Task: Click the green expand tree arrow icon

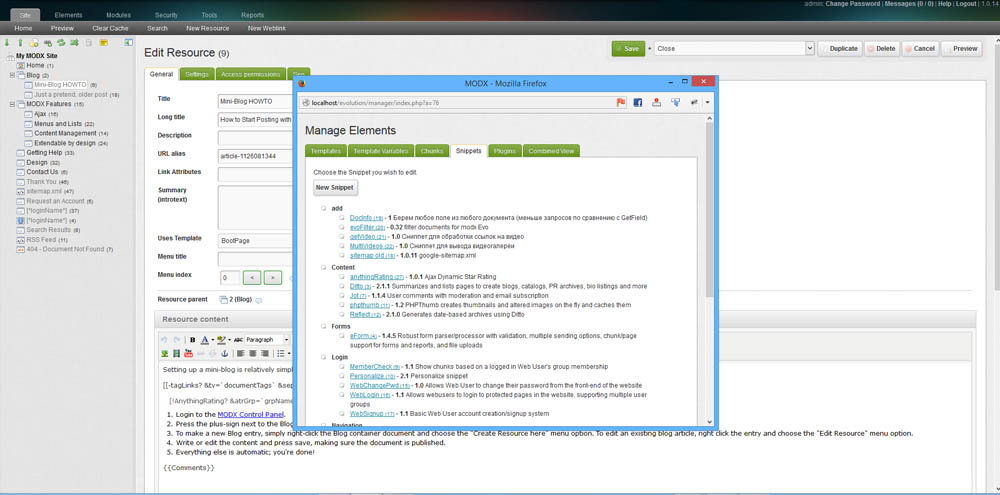Action: pyautogui.click(x=7, y=43)
